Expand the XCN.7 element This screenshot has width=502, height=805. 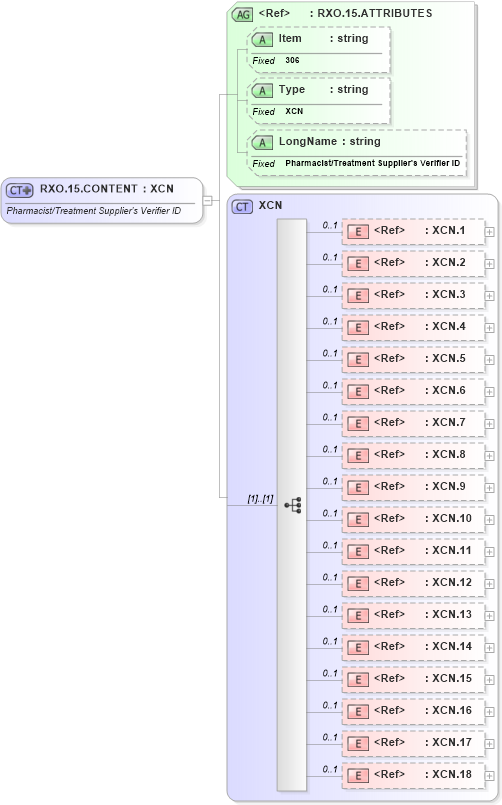pos(489,424)
